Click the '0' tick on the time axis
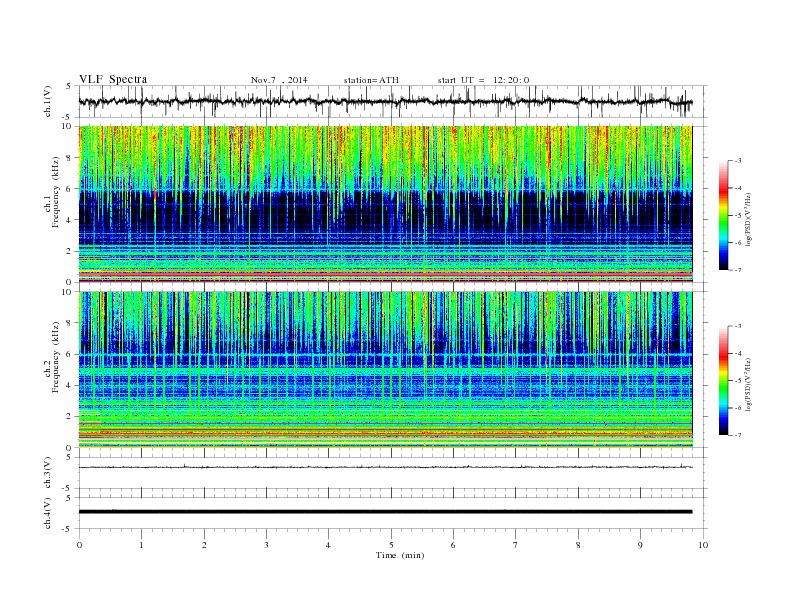 [x=79, y=545]
